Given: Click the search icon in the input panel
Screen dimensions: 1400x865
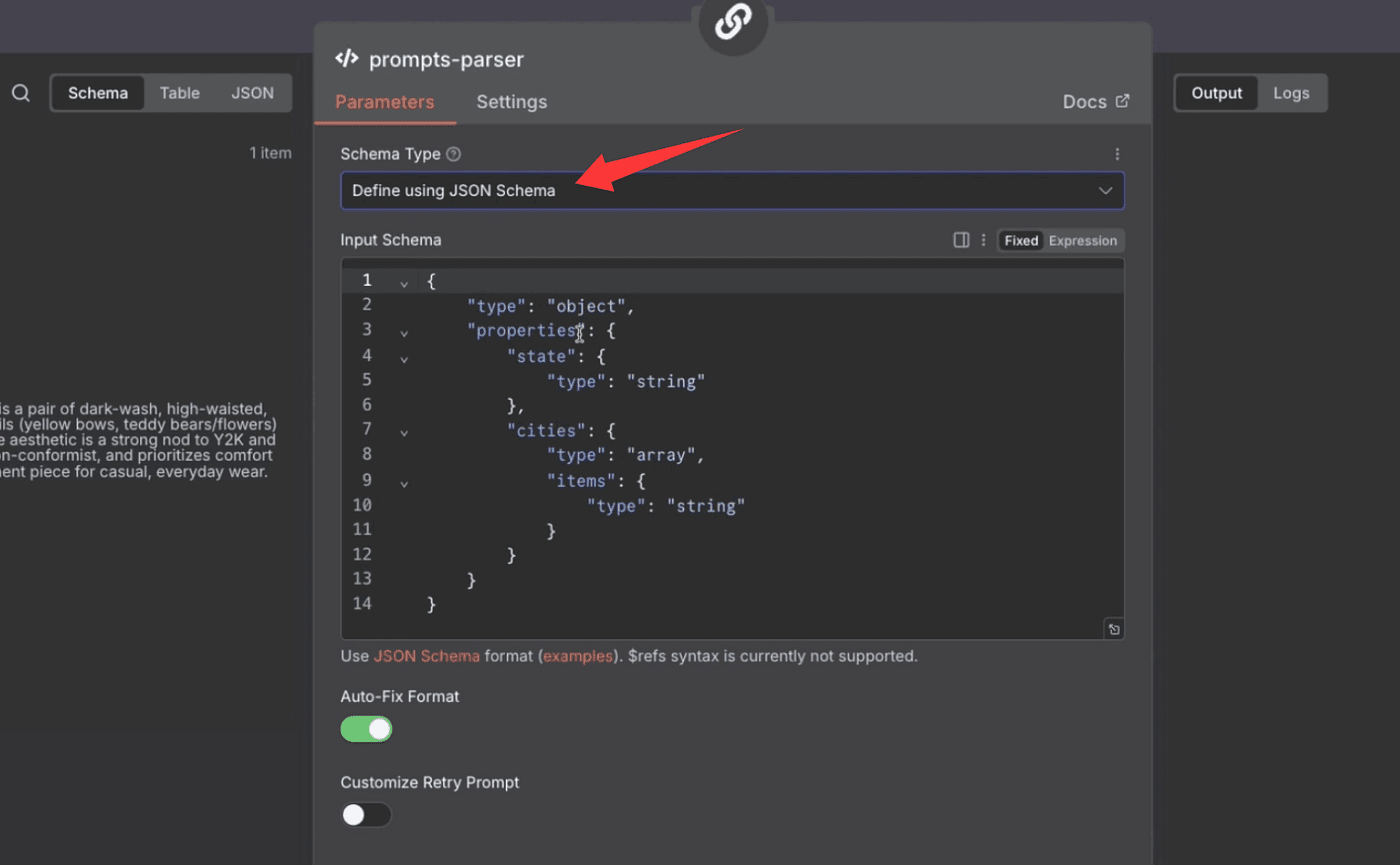Looking at the screenshot, I should click(x=21, y=93).
